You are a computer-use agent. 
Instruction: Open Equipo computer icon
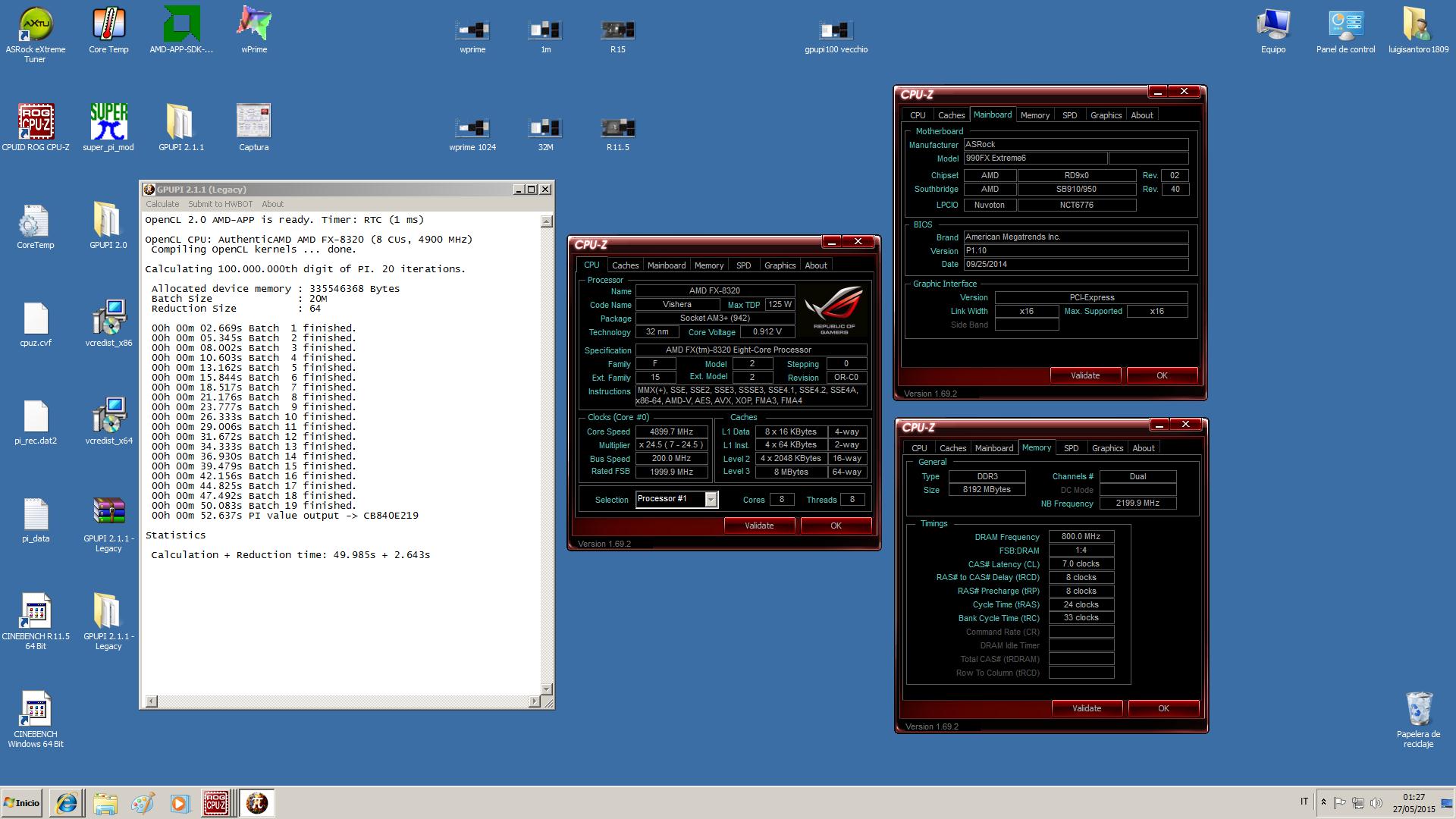click(1273, 30)
